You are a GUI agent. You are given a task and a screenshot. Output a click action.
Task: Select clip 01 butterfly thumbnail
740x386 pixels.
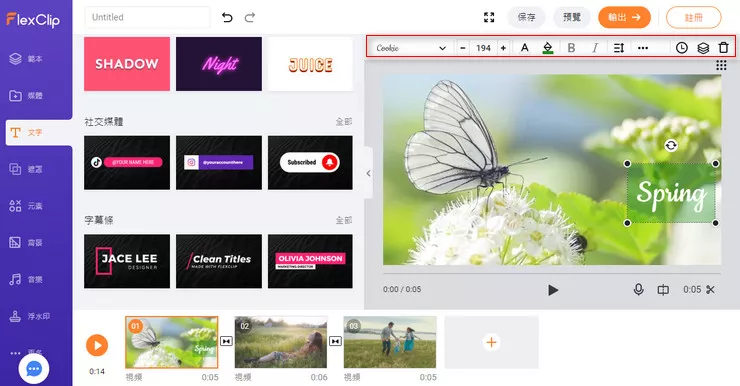(x=172, y=342)
